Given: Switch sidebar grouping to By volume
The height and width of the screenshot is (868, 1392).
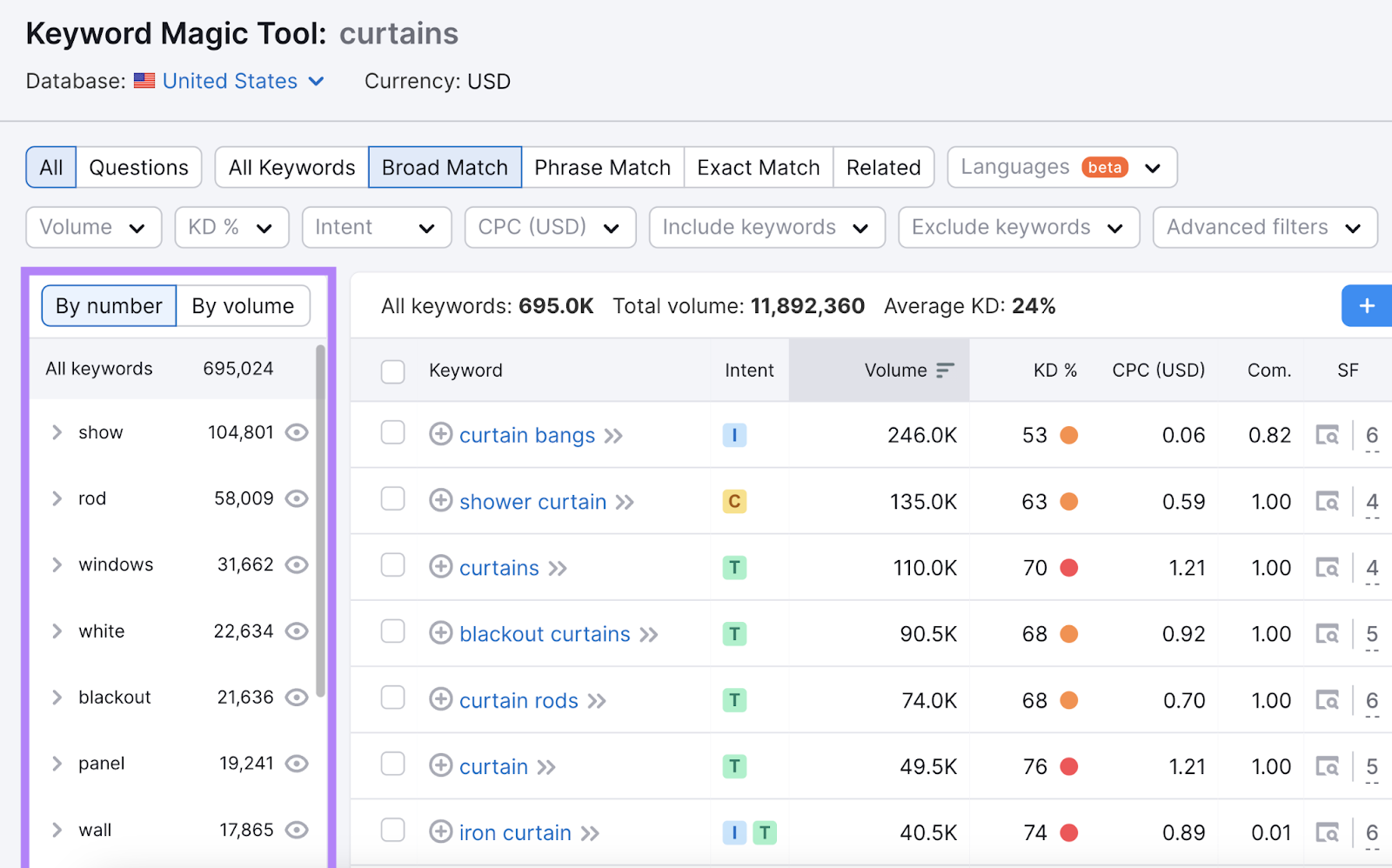Looking at the screenshot, I should click(243, 306).
